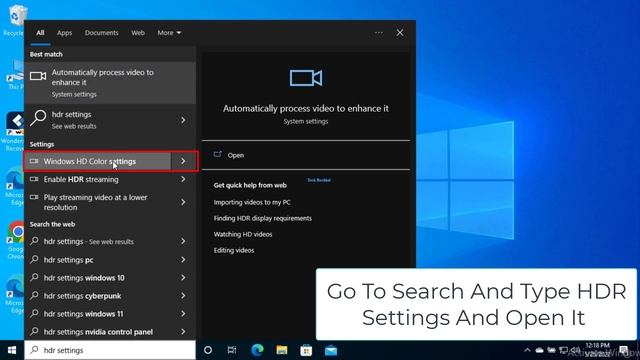The image size is (640, 360).
Task: Expand chevron next to Enable HDR streaming
Action: 183,179
